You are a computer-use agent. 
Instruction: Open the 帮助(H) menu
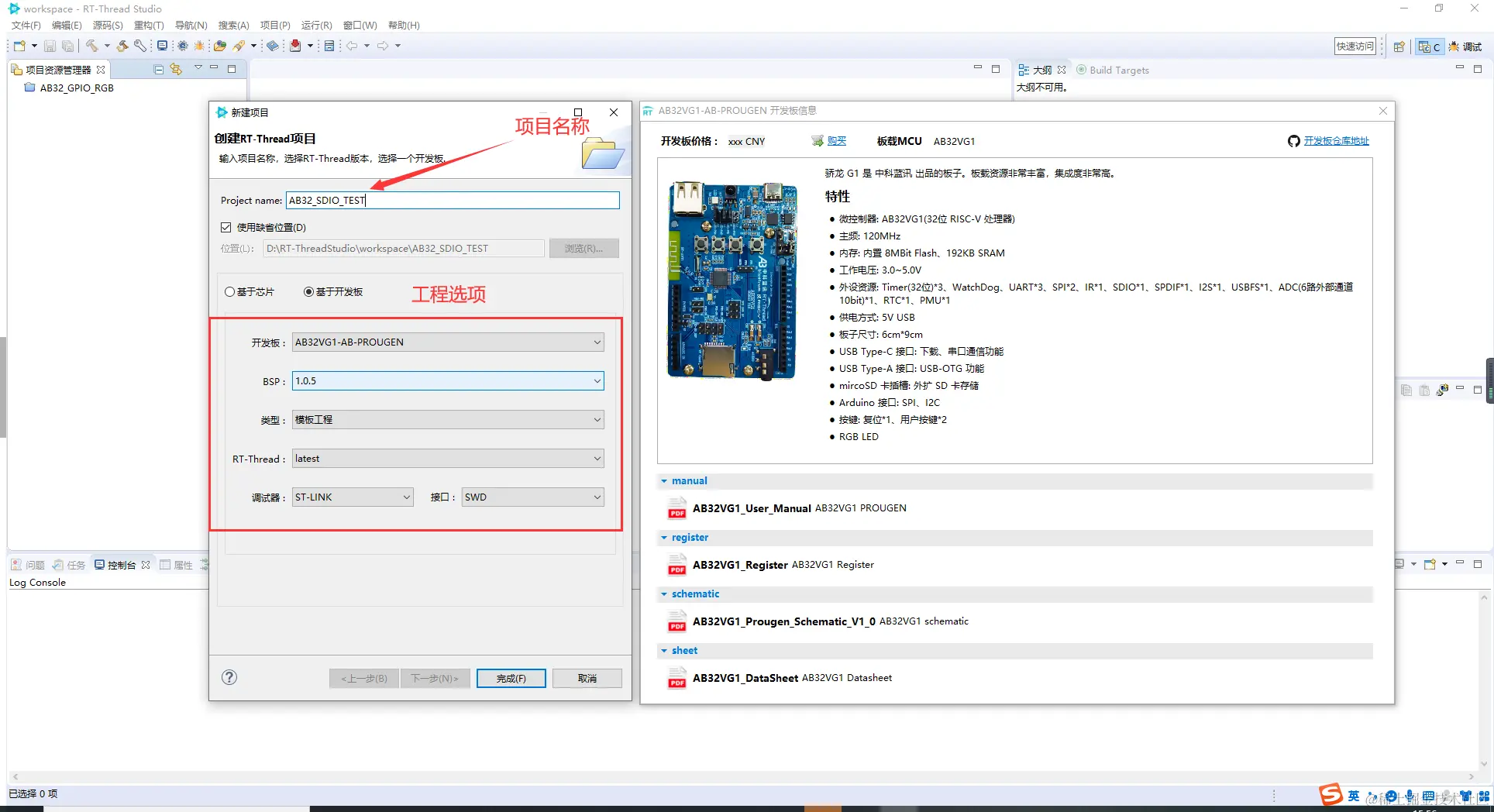[404, 26]
